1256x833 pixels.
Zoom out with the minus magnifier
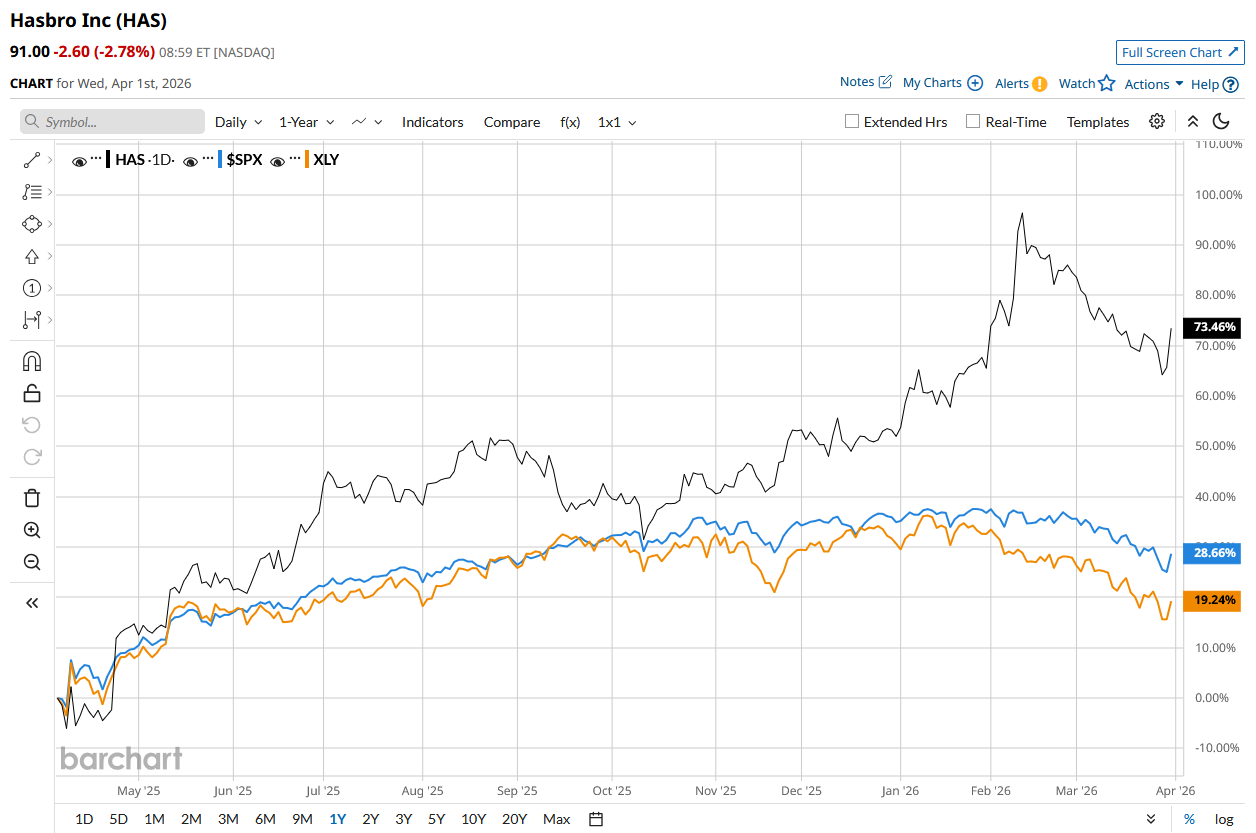point(31,562)
